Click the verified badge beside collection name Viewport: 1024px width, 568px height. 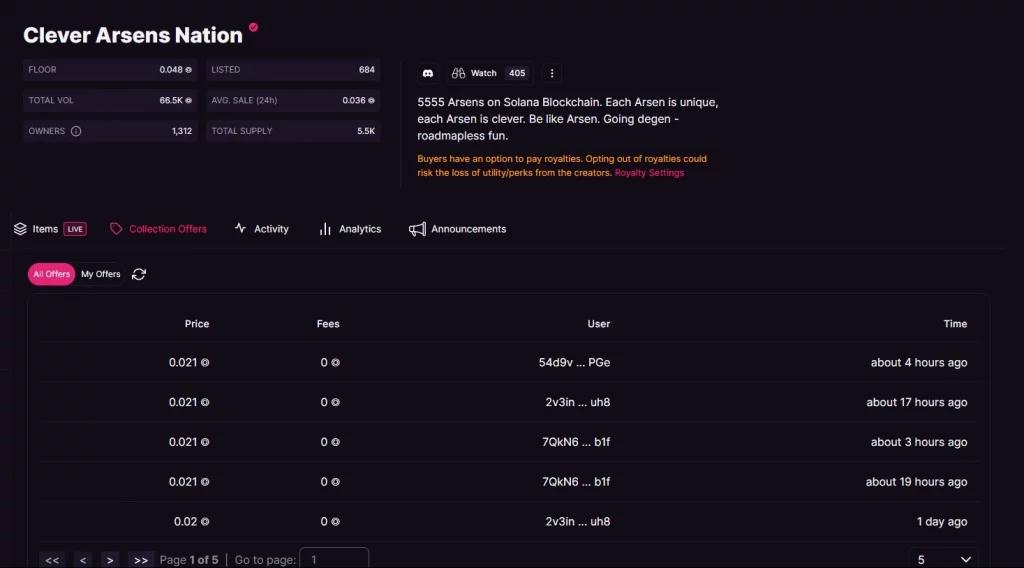253,28
